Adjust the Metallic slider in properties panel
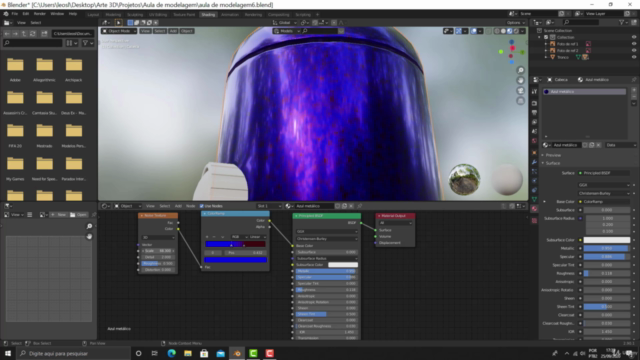640x360 pixels. pyautogui.click(x=607, y=248)
